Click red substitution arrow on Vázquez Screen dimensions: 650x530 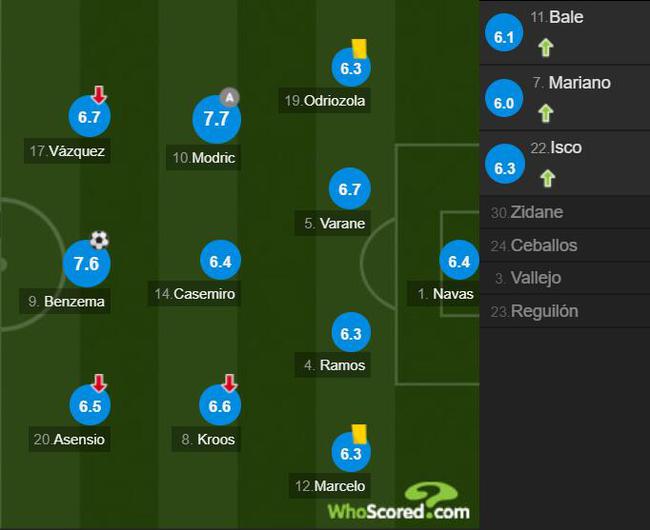coord(99,94)
